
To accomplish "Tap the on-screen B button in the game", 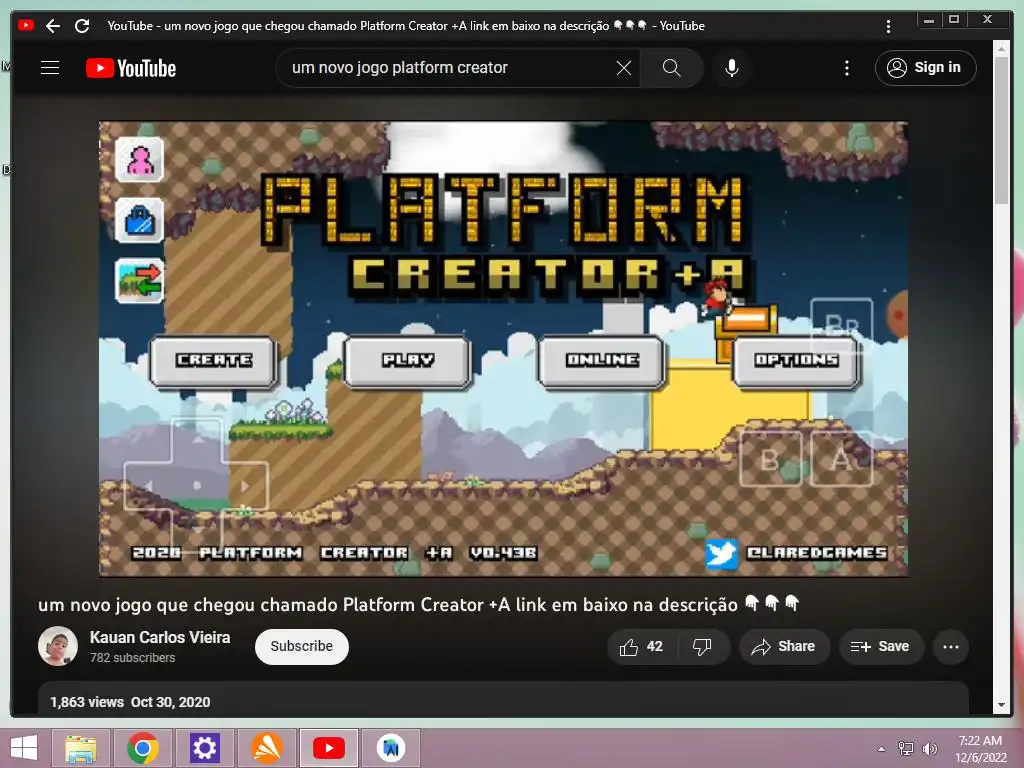I will pyautogui.click(x=771, y=460).
